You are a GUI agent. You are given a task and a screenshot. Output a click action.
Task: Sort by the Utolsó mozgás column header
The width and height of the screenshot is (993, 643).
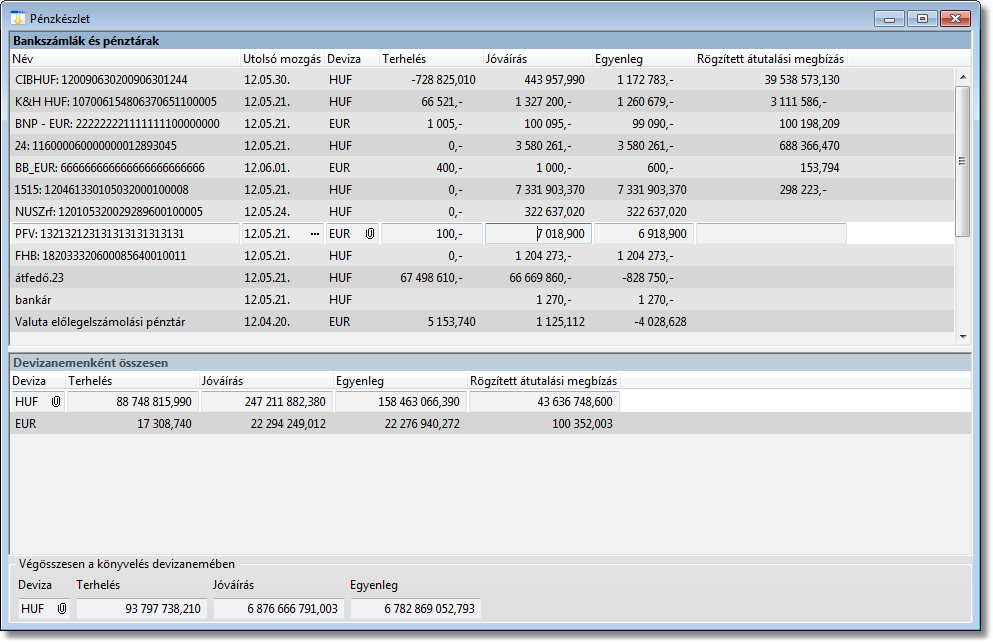[x=282, y=59]
